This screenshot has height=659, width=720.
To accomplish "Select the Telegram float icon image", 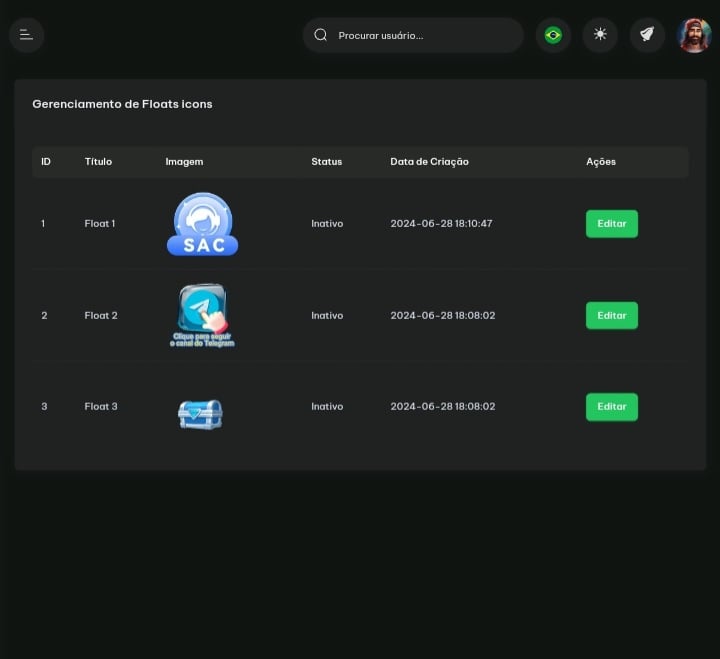I will pos(202,315).
